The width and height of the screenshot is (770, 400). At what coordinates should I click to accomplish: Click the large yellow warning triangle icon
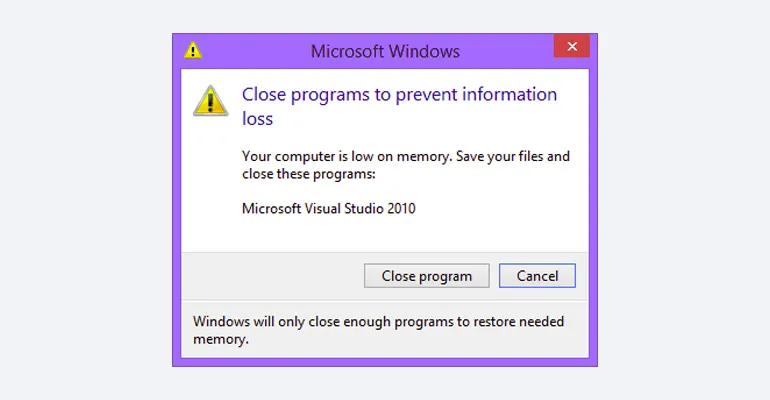210,100
